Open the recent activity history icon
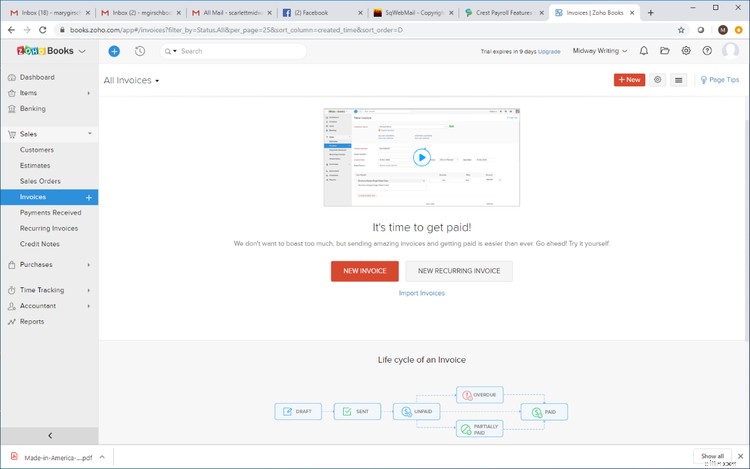Viewport: 750px width, 469px height. coord(140,51)
